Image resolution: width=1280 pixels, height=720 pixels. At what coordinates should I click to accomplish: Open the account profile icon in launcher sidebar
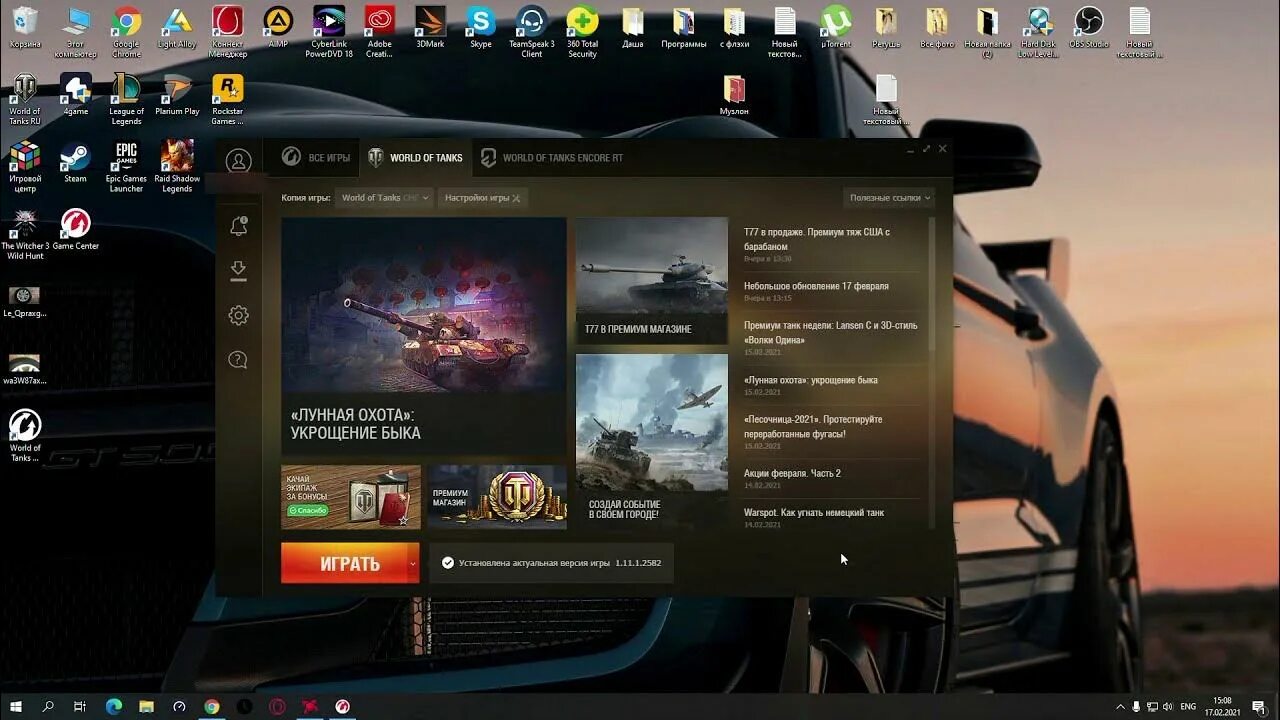click(238, 161)
